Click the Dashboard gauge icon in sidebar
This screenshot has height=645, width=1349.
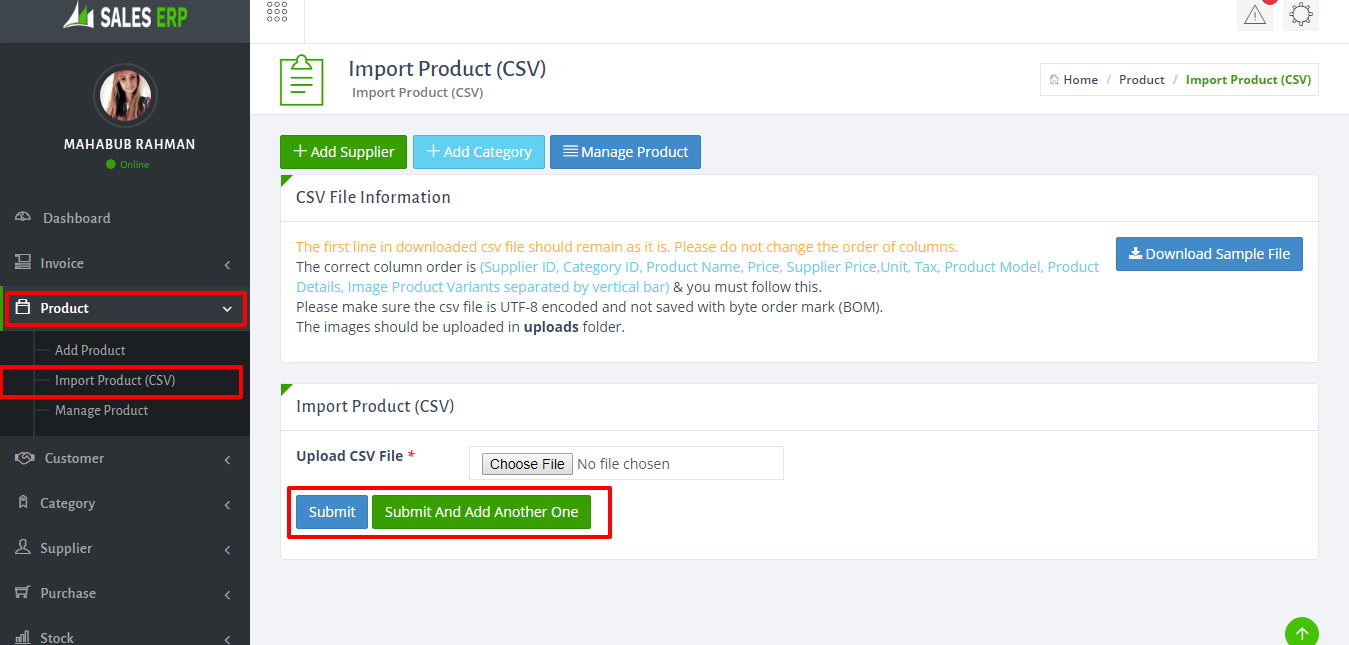point(22,218)
